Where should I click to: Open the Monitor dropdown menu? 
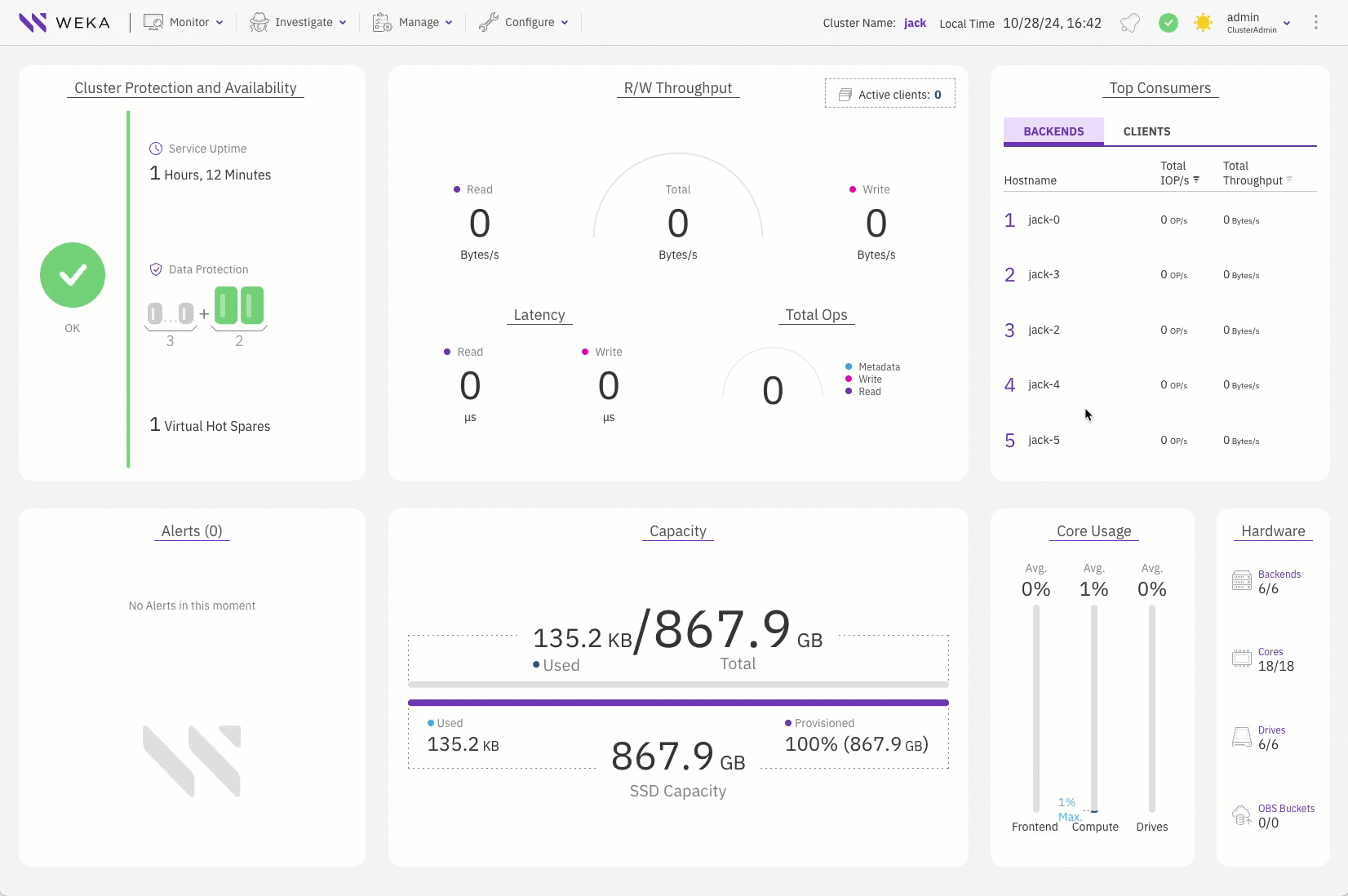coord(184,23)
